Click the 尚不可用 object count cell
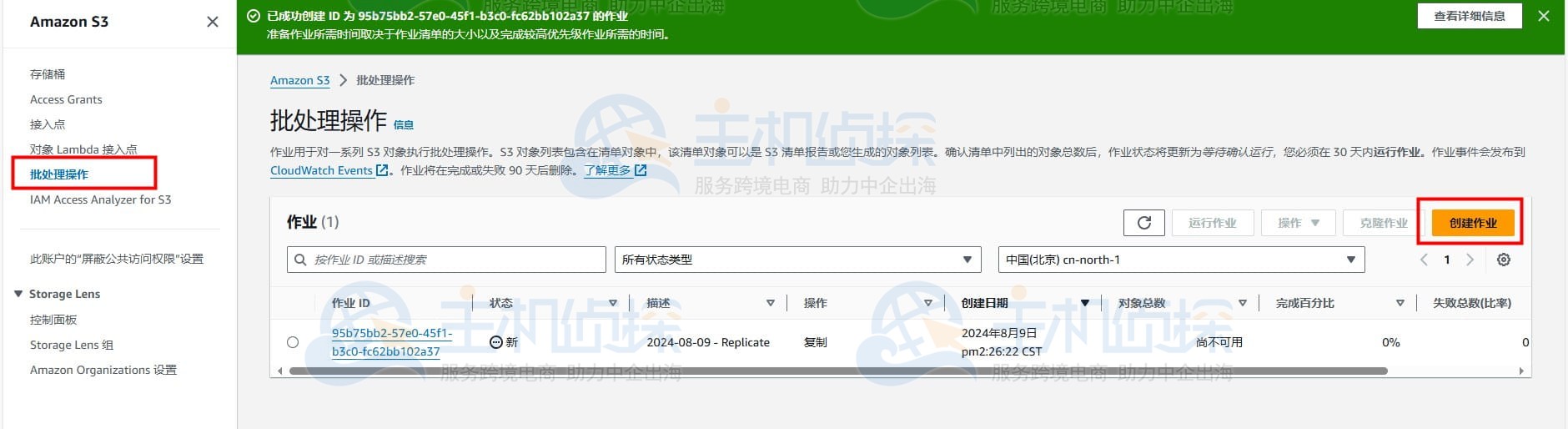This screenshot has height=429, width=1568. (x=1219, y=342)
